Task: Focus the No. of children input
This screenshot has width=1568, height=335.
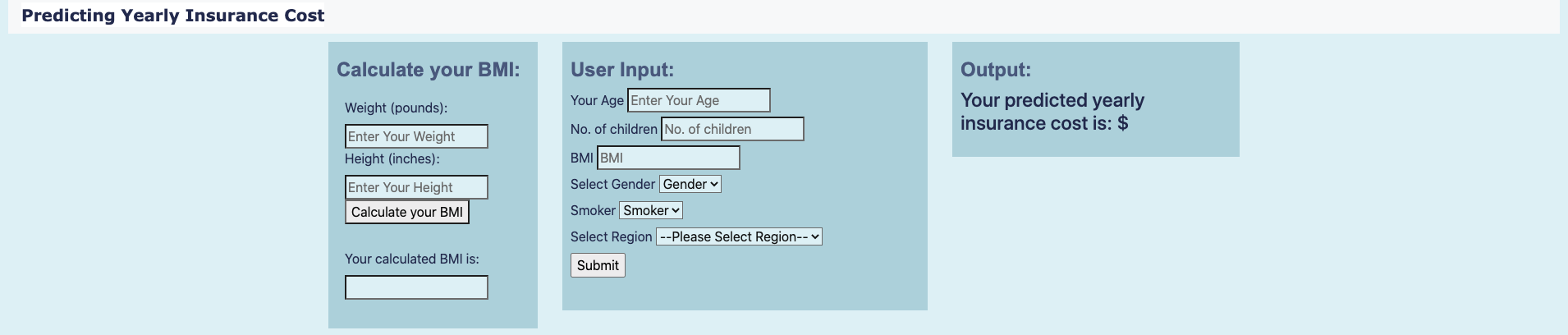Action: point(732,129)
